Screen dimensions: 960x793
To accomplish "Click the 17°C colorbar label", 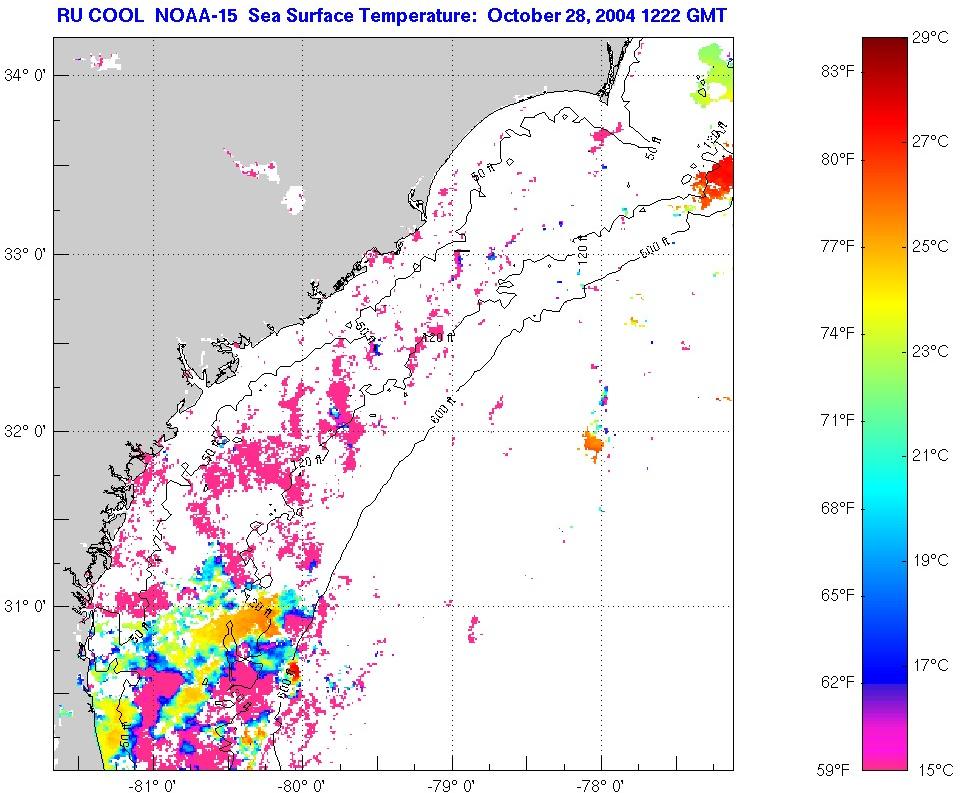I will pos(930,665).
